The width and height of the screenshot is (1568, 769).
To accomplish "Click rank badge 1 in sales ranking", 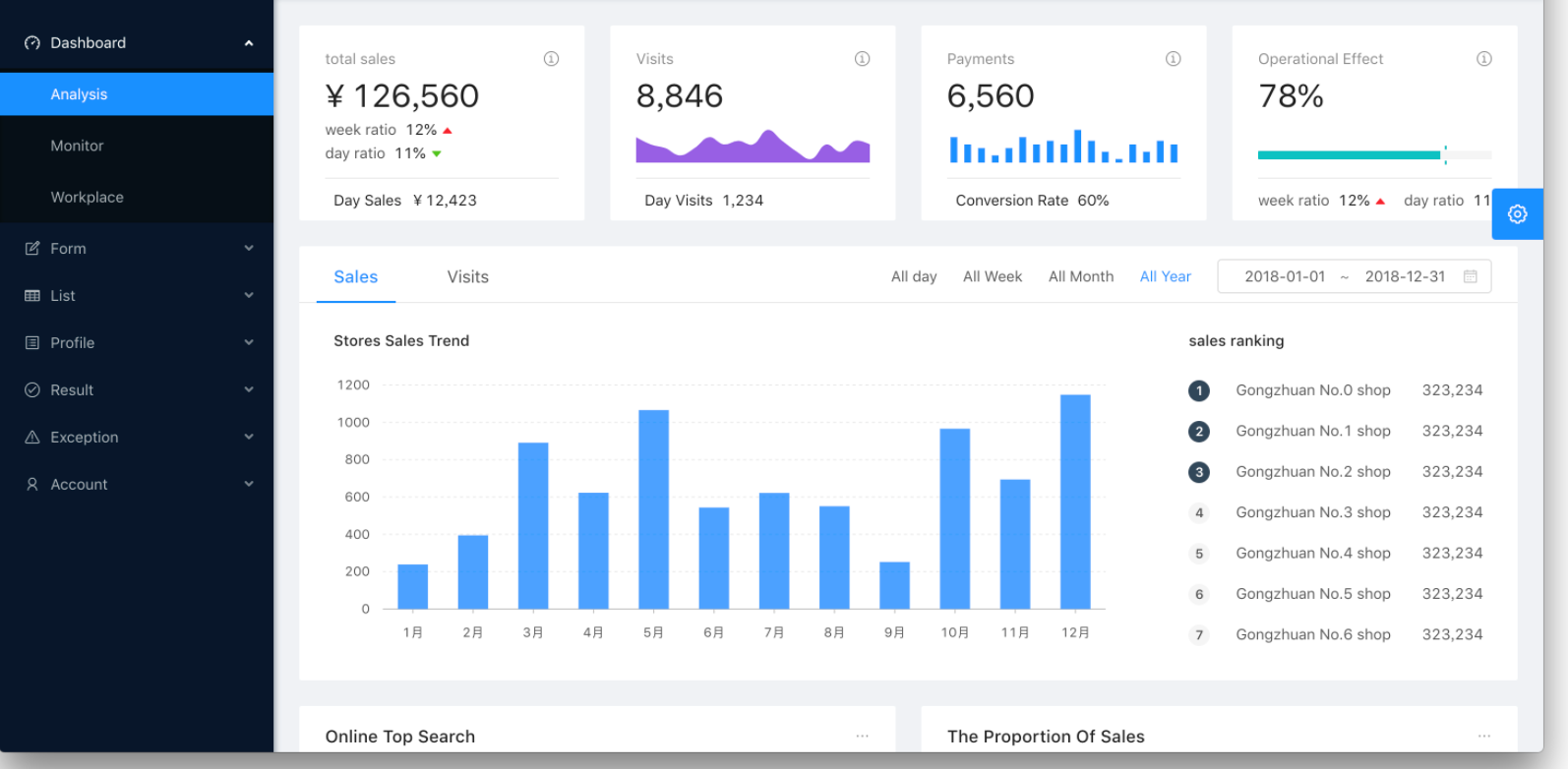I will point(1199,391).
